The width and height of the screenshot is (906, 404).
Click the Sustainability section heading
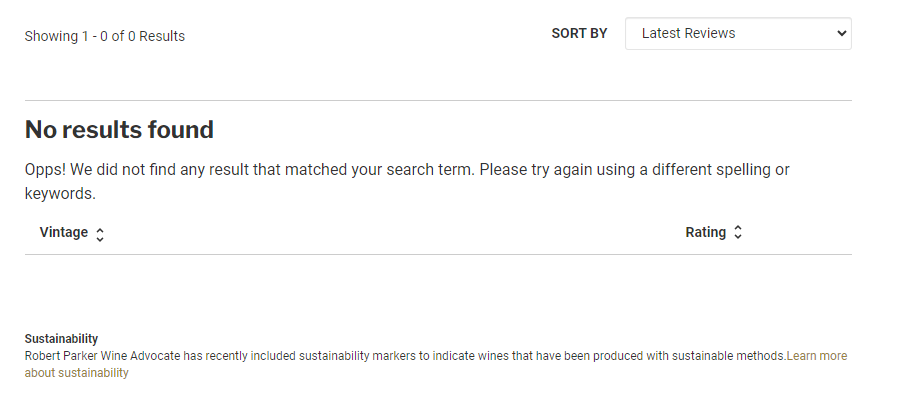(61, 339)
